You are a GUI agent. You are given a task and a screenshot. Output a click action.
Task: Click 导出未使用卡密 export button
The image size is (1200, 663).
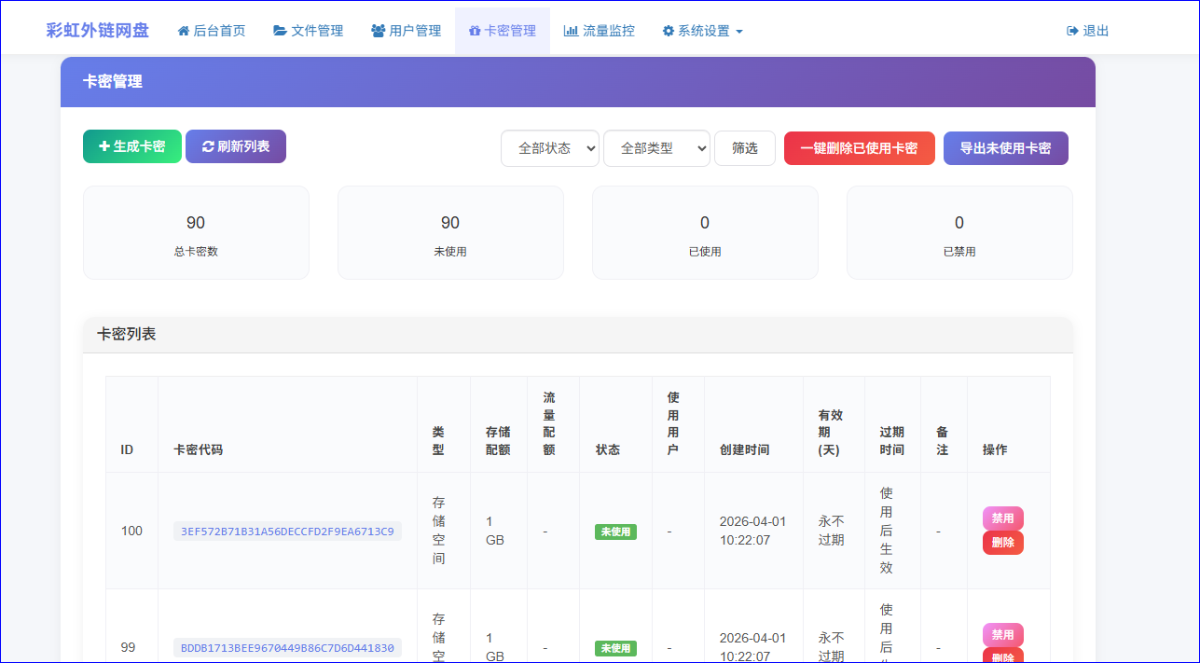(1005, 148)
